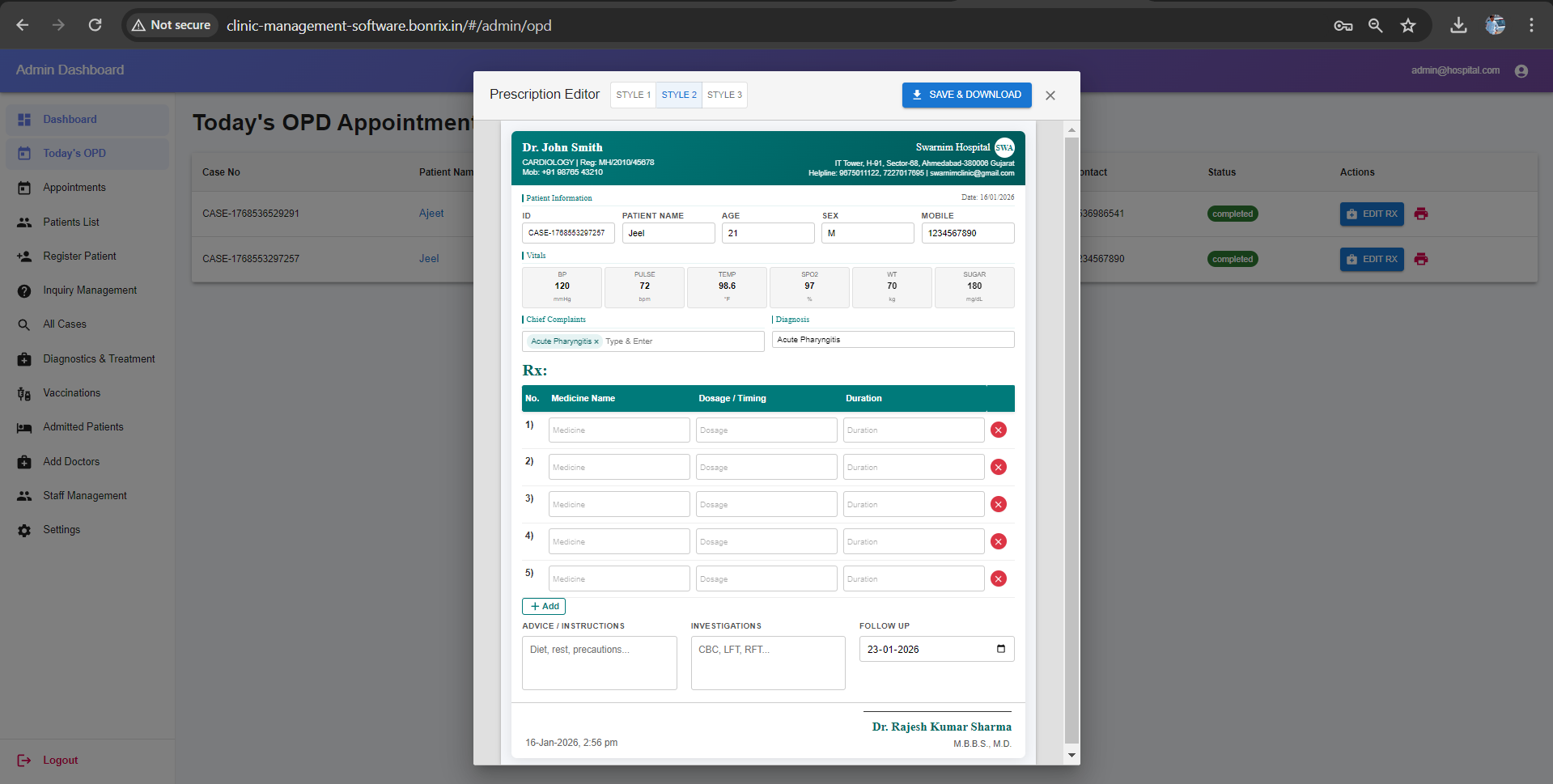This screenshot has height=784, width=1553.
Task: Open the Chrome browser menu
Action: (x=1531, y=25)
